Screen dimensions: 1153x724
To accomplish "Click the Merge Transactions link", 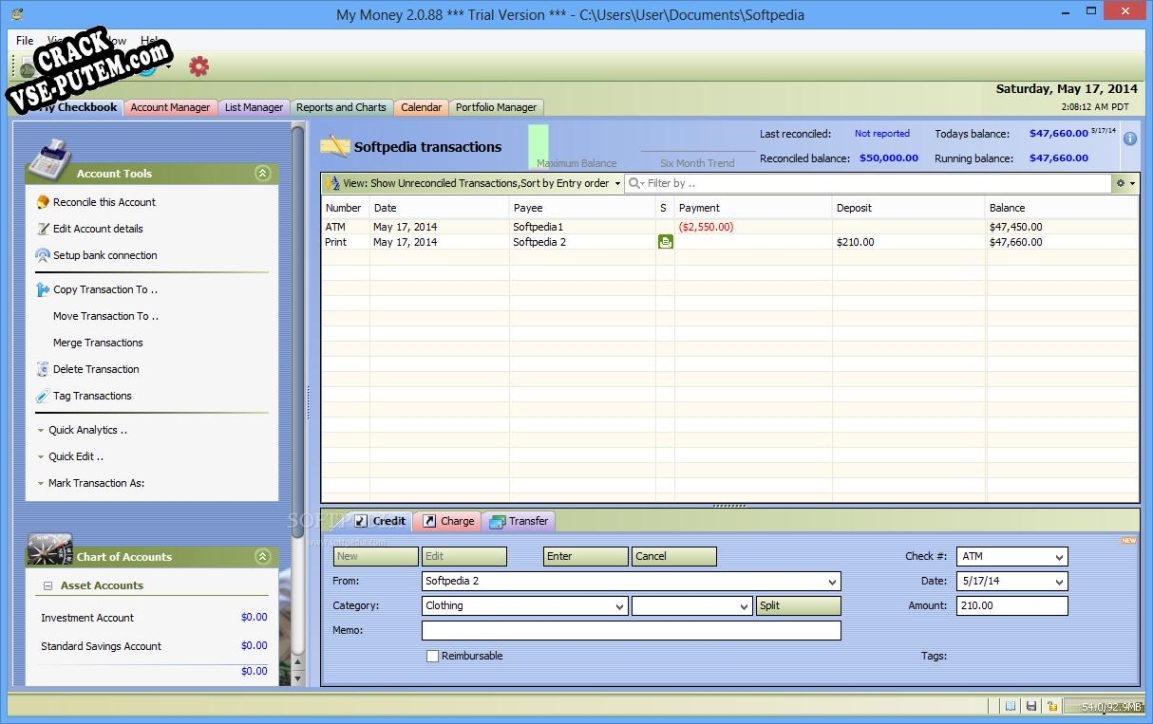I will 98,343.
